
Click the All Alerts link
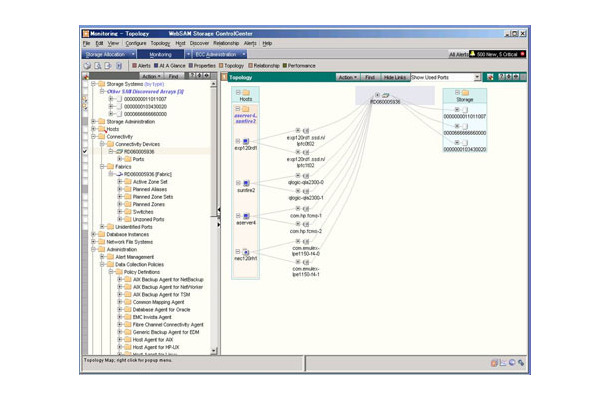point(459,54)
